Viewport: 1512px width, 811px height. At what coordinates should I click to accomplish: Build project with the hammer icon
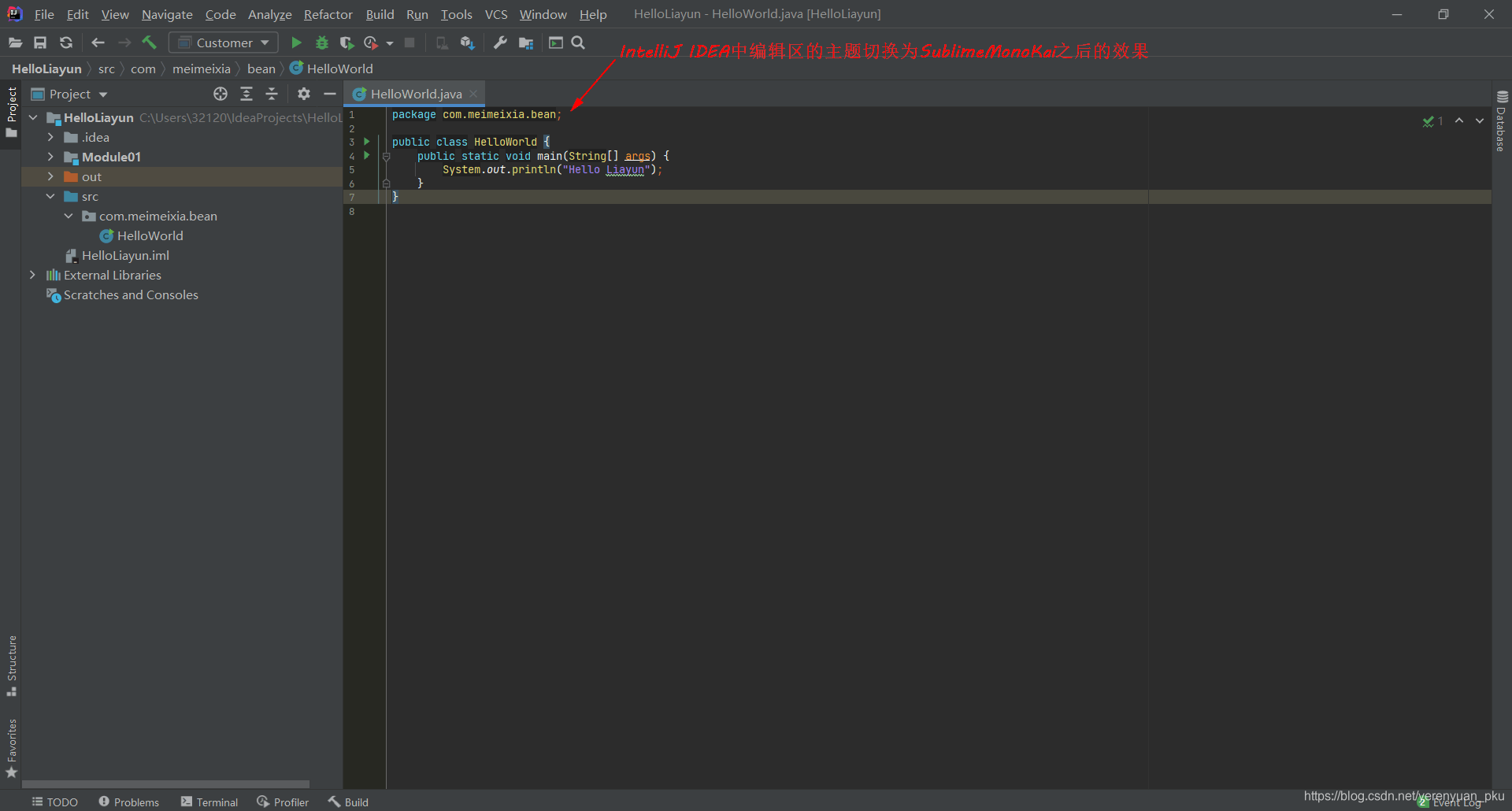click(150, 43)
